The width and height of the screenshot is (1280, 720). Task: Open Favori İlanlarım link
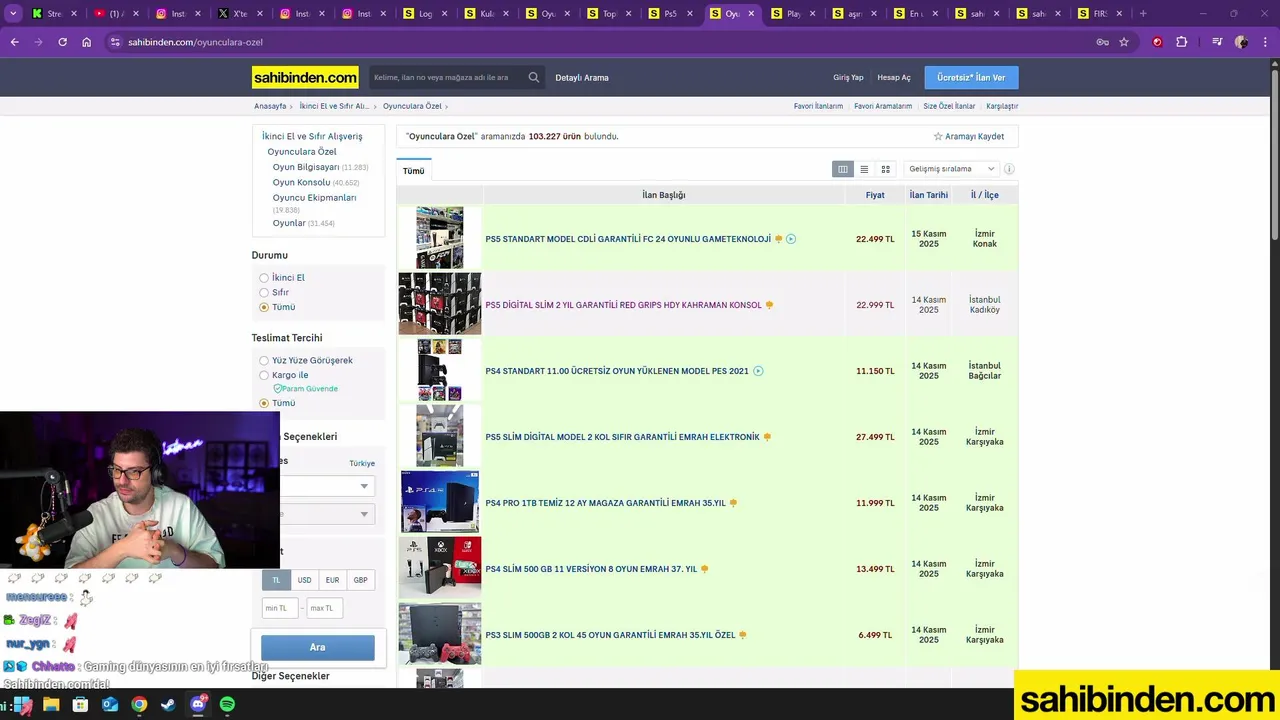click(818, 106)
